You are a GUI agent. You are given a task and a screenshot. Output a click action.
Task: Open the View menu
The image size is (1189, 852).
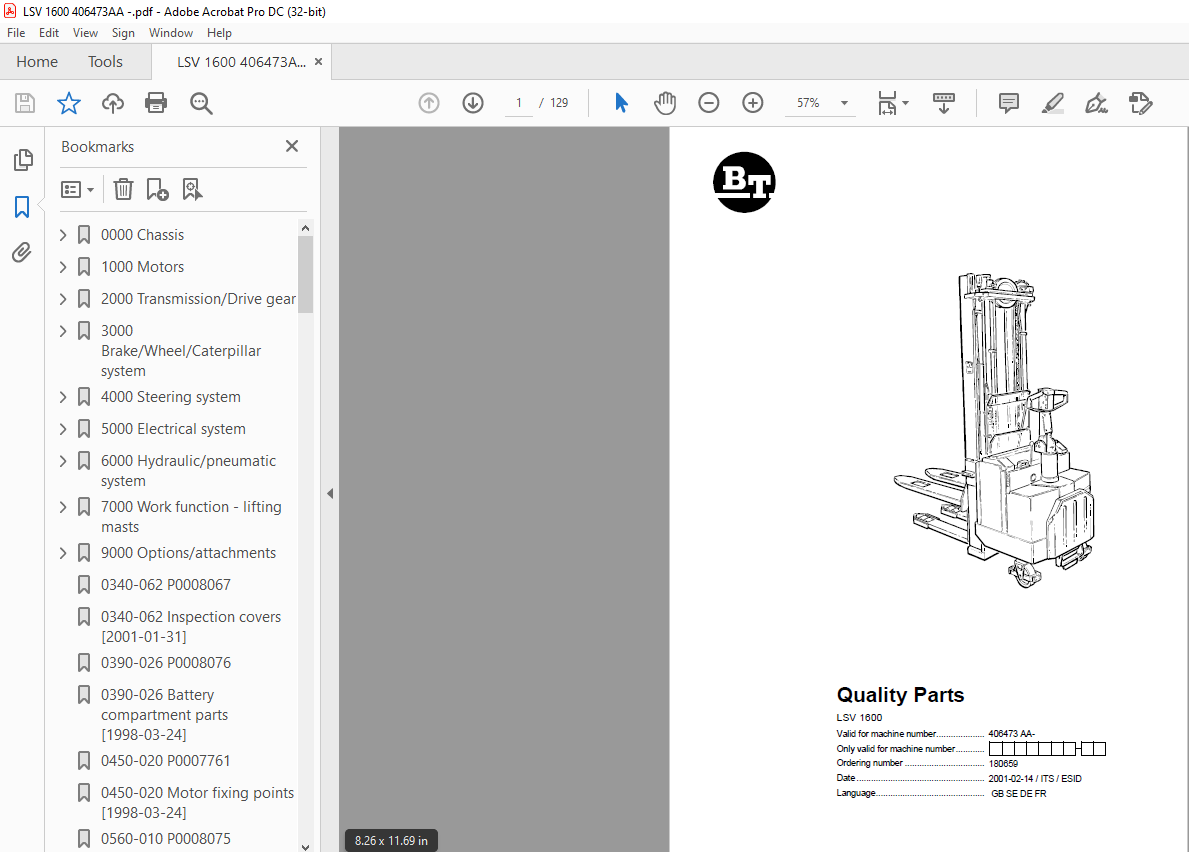(85, 33)
